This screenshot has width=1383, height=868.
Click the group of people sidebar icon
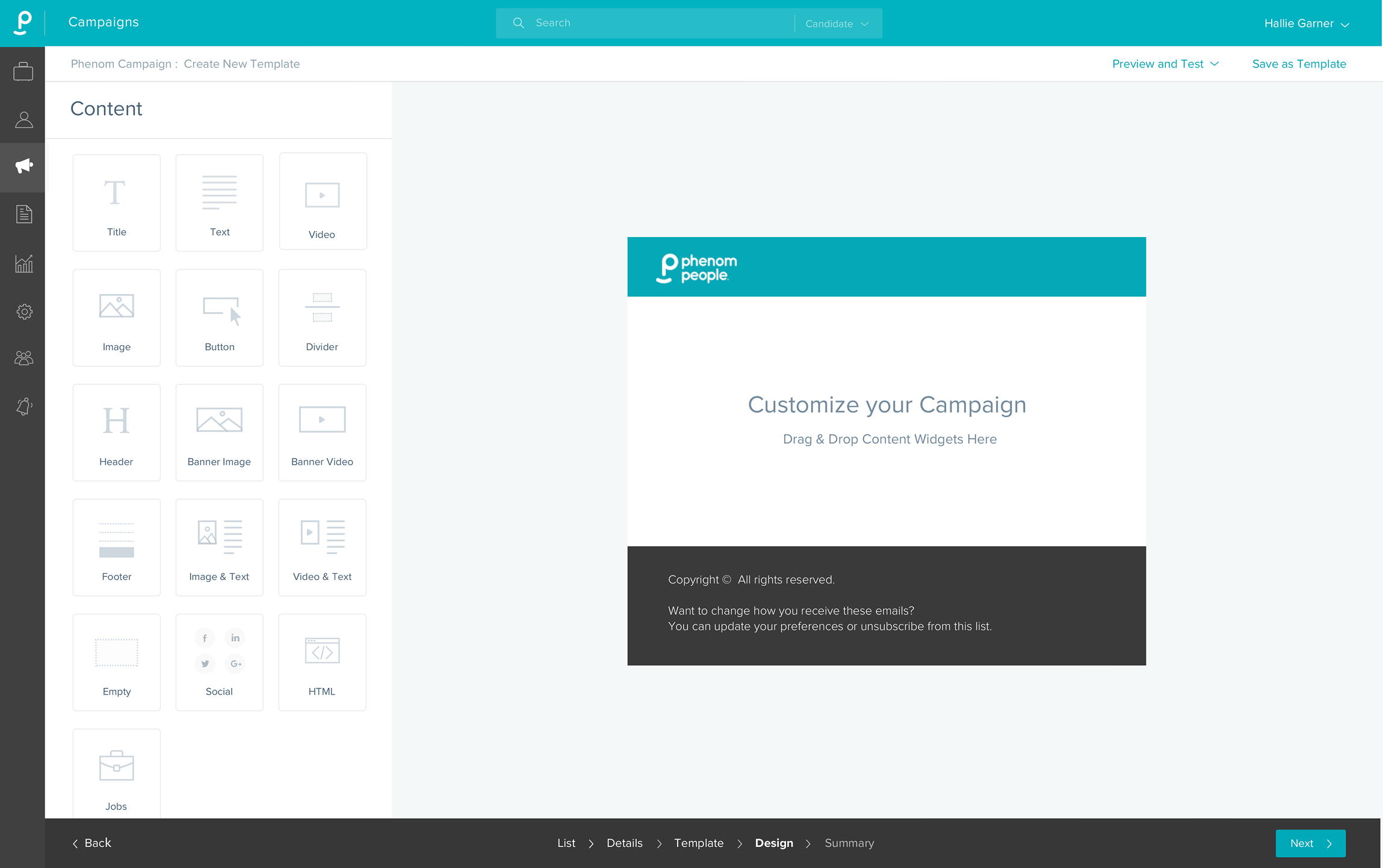click(23, 359)
